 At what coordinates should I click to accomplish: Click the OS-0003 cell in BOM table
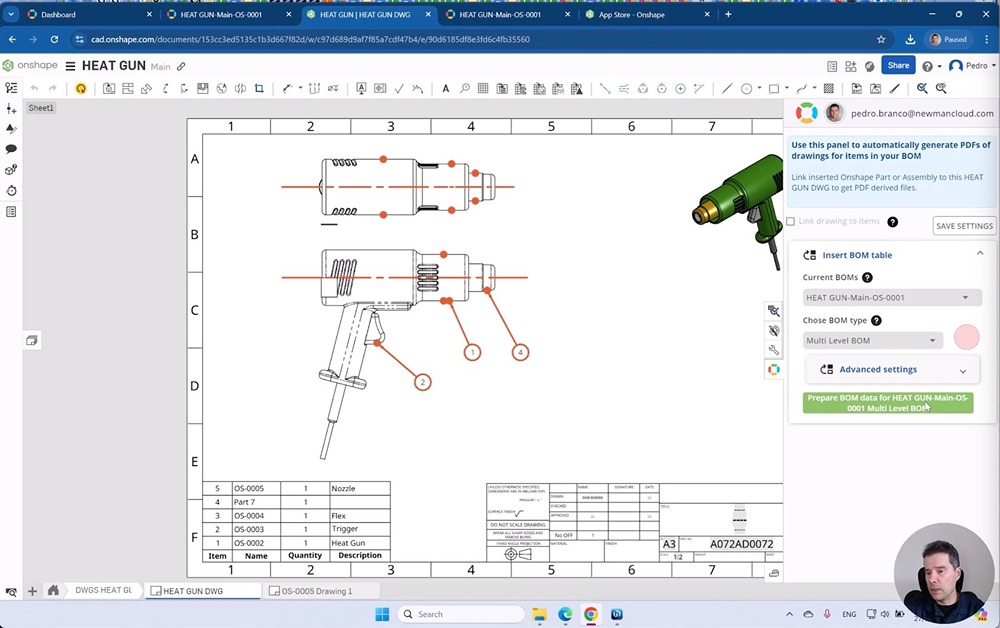pos(256,529)
